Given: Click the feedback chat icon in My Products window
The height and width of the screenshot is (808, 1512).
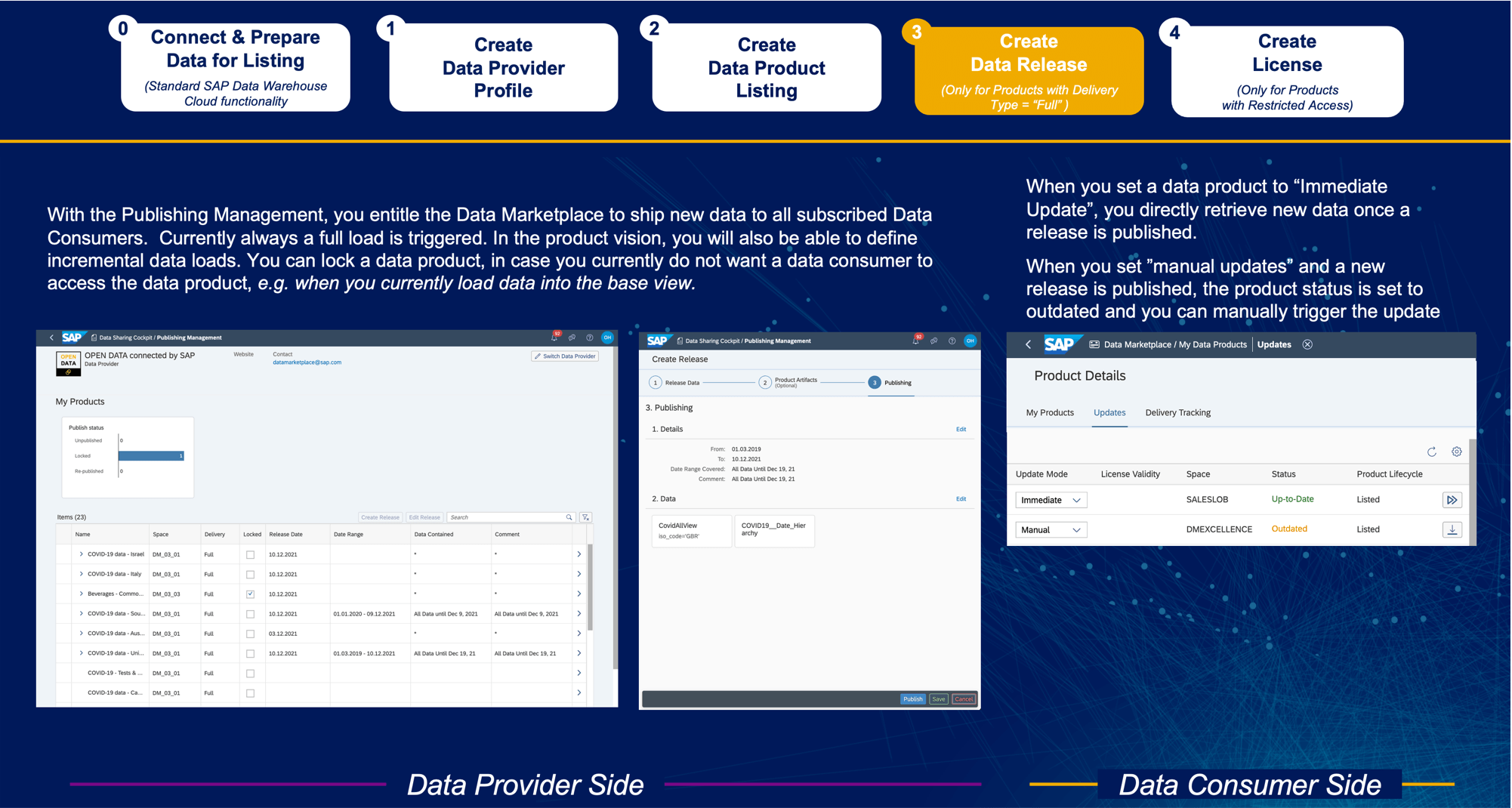Looking at the screenshot, I should pos(572,338).
